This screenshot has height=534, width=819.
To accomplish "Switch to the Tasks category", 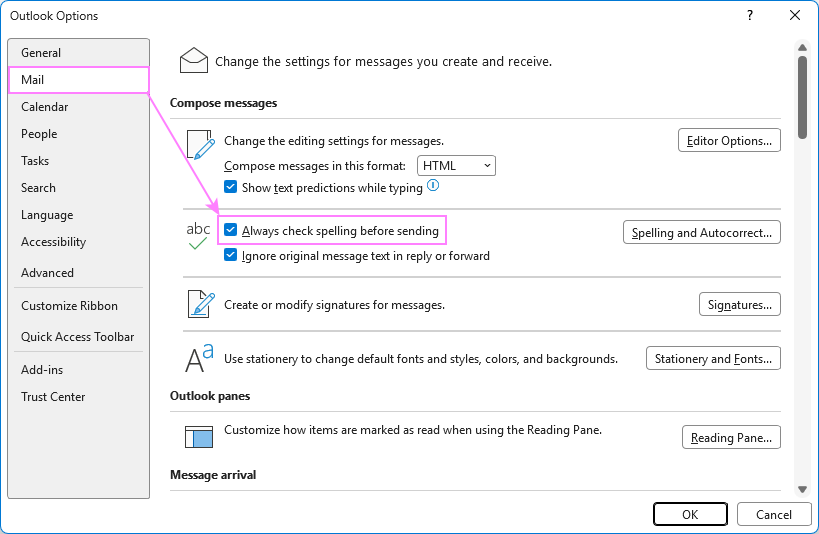I will [x=78, y=160].
